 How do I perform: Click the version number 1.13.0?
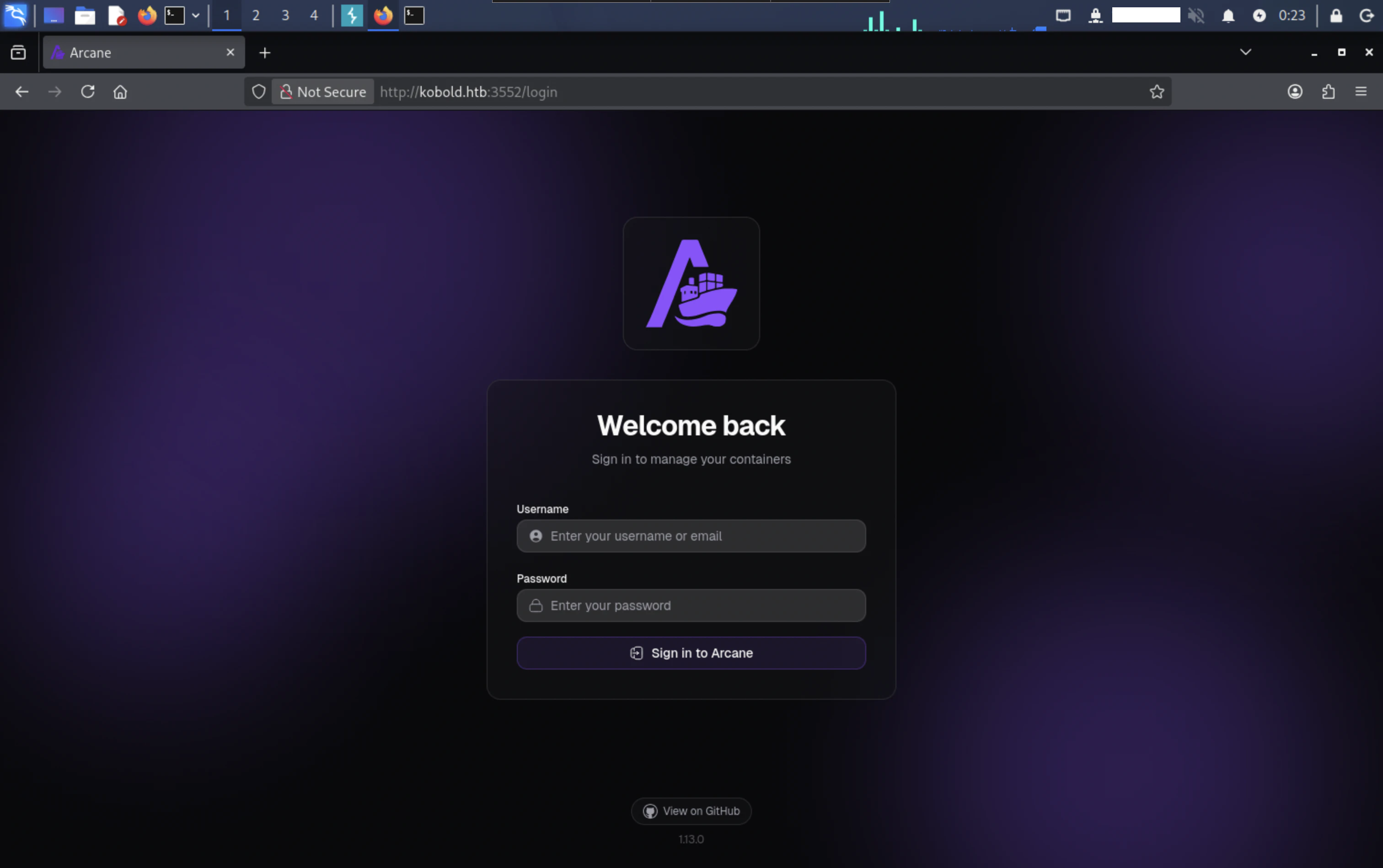691,839
